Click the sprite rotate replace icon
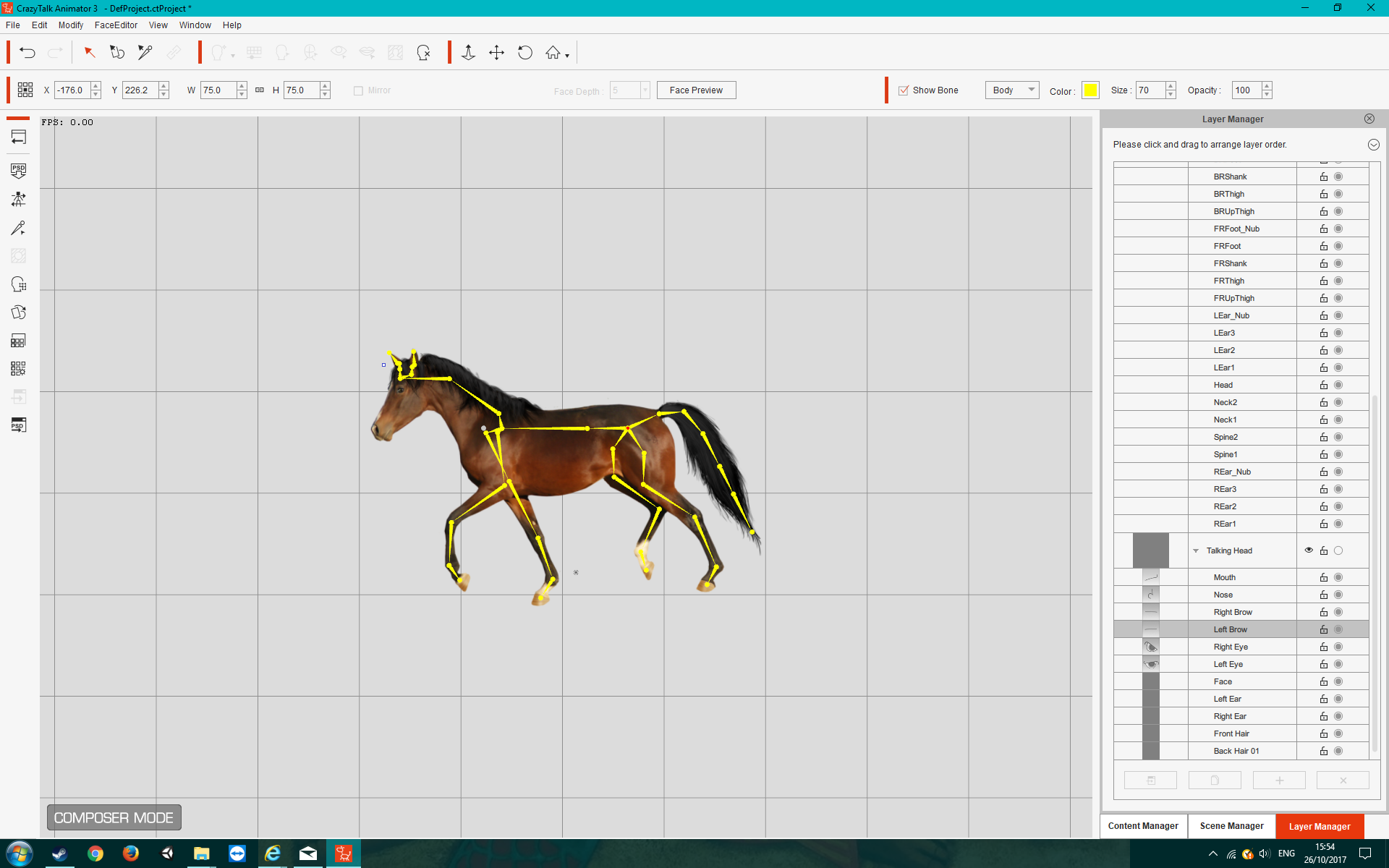Viewport: 1389px width, 868px height. pos(19,312)
